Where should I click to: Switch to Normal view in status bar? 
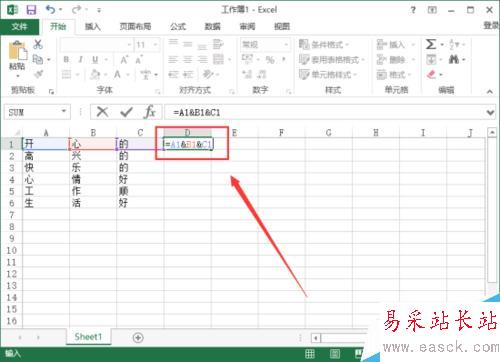tap(310, 354)
